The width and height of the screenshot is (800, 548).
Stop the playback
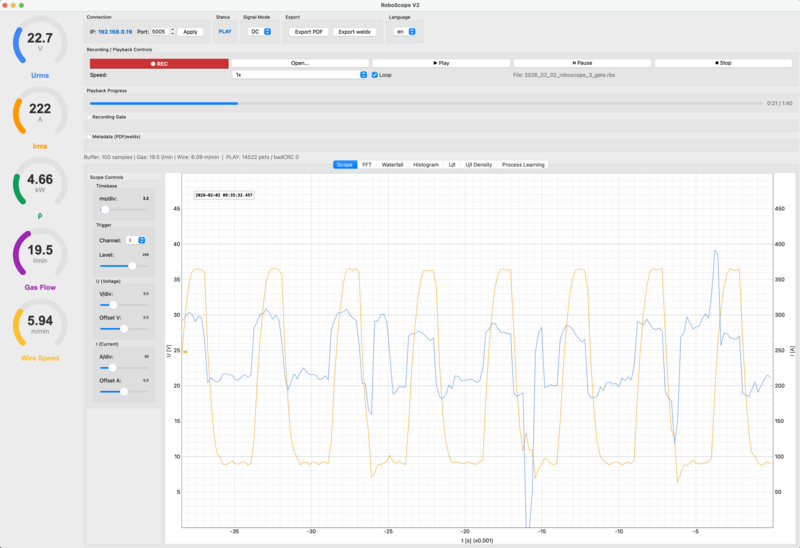[723, 63]
